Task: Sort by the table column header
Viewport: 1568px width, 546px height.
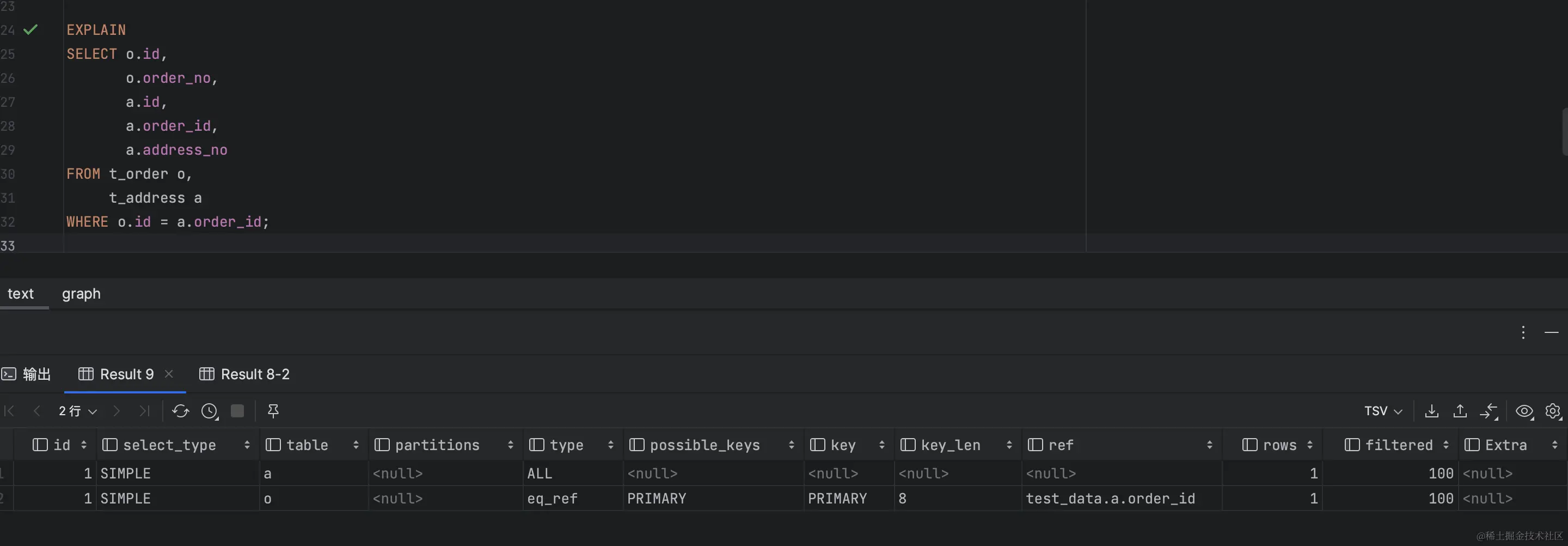Action: [x=314, y=445]
